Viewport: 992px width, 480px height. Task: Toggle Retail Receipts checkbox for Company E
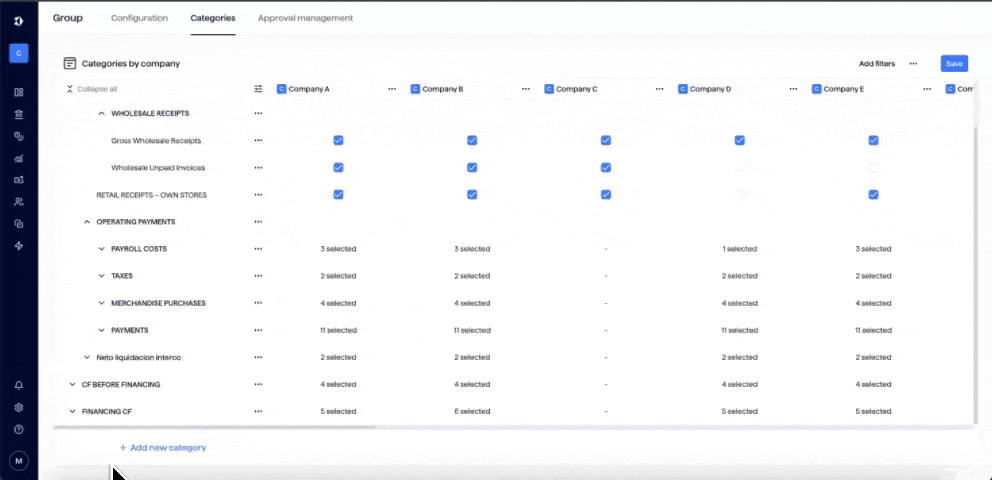(x=873, y=195)
